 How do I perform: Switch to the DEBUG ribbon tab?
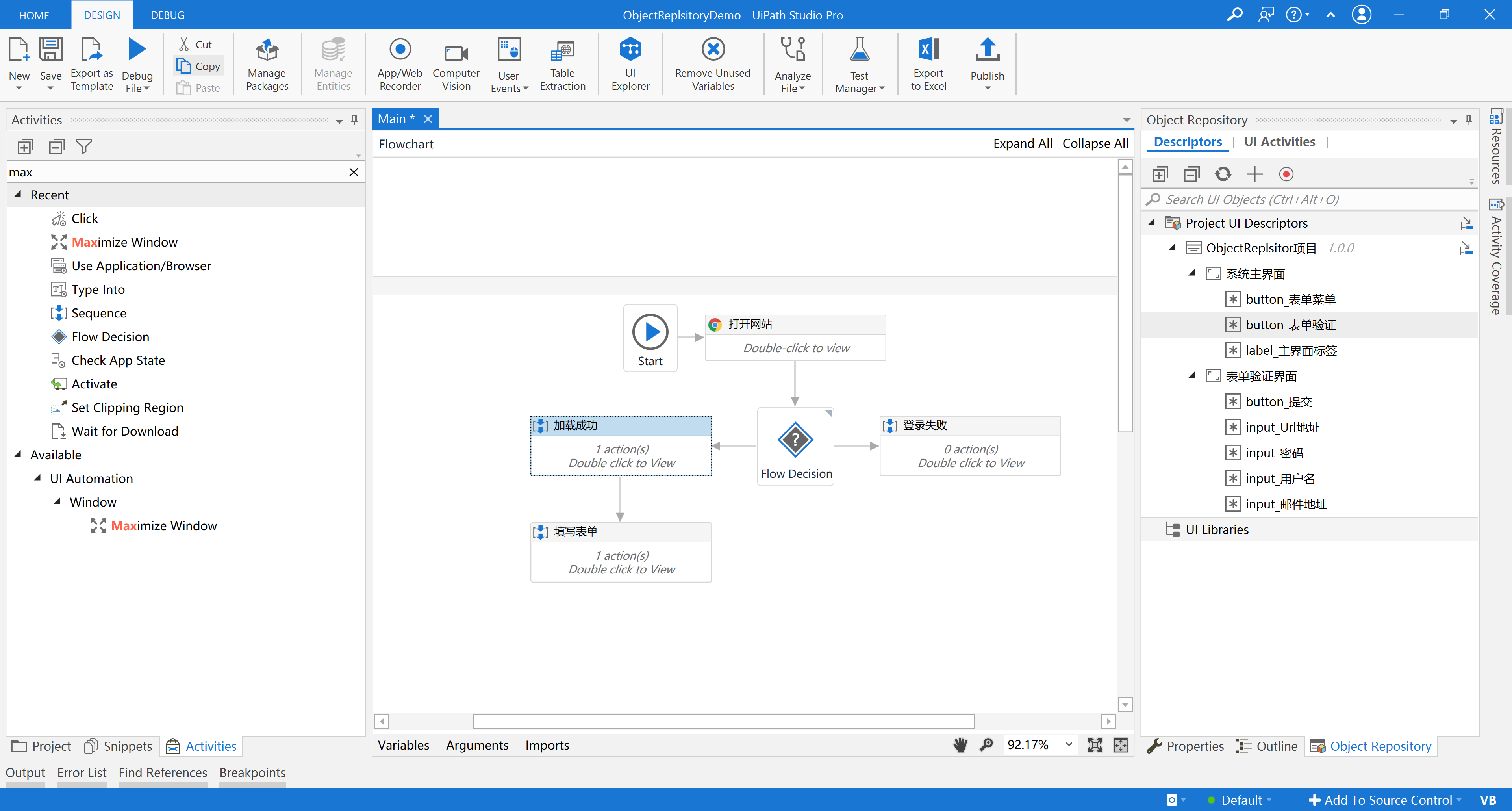click(x=167, y=15)
